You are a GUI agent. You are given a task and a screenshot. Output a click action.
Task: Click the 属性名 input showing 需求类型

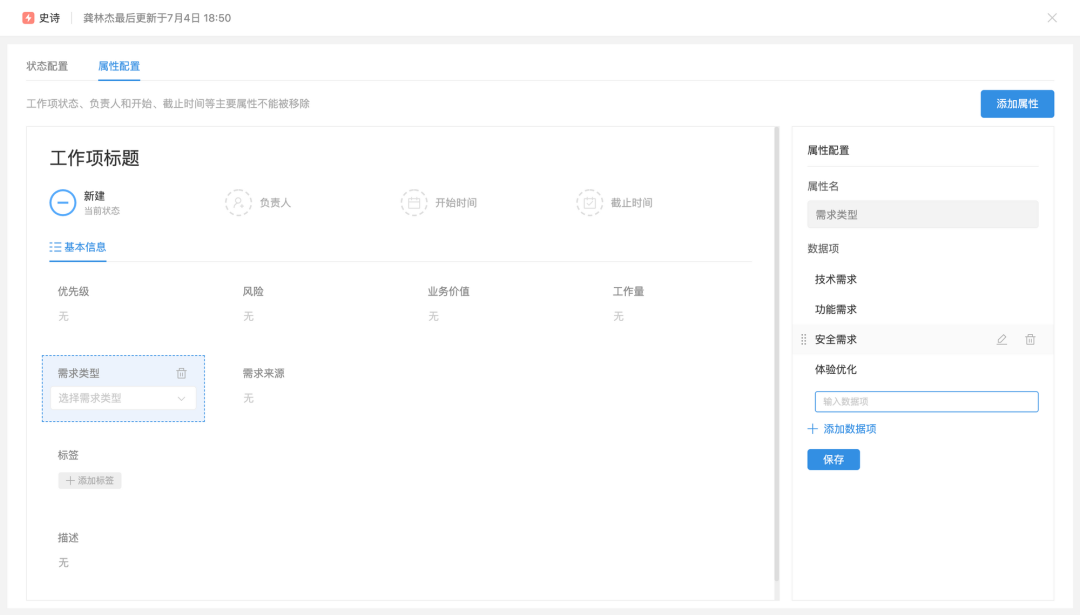click(x=922, y=214)
